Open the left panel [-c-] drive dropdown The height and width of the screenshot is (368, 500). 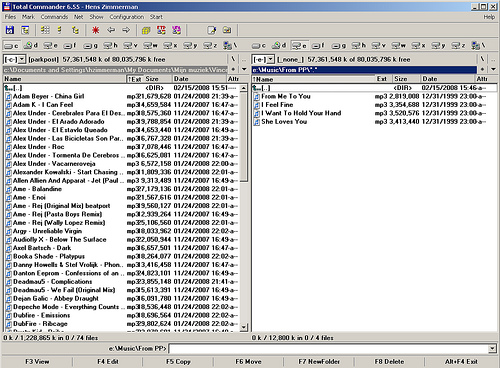pos(22,60)
